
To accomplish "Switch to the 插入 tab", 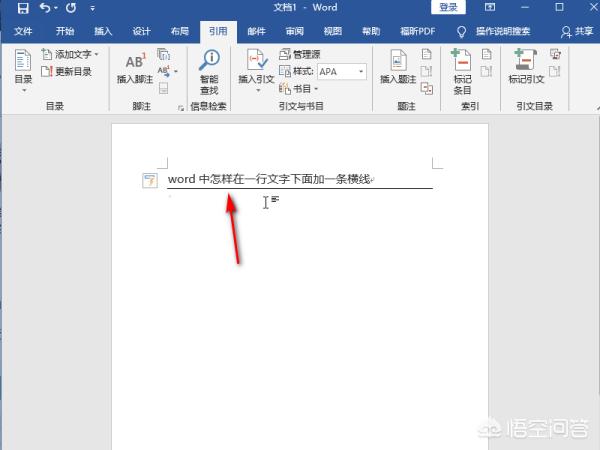I will 103,31.
